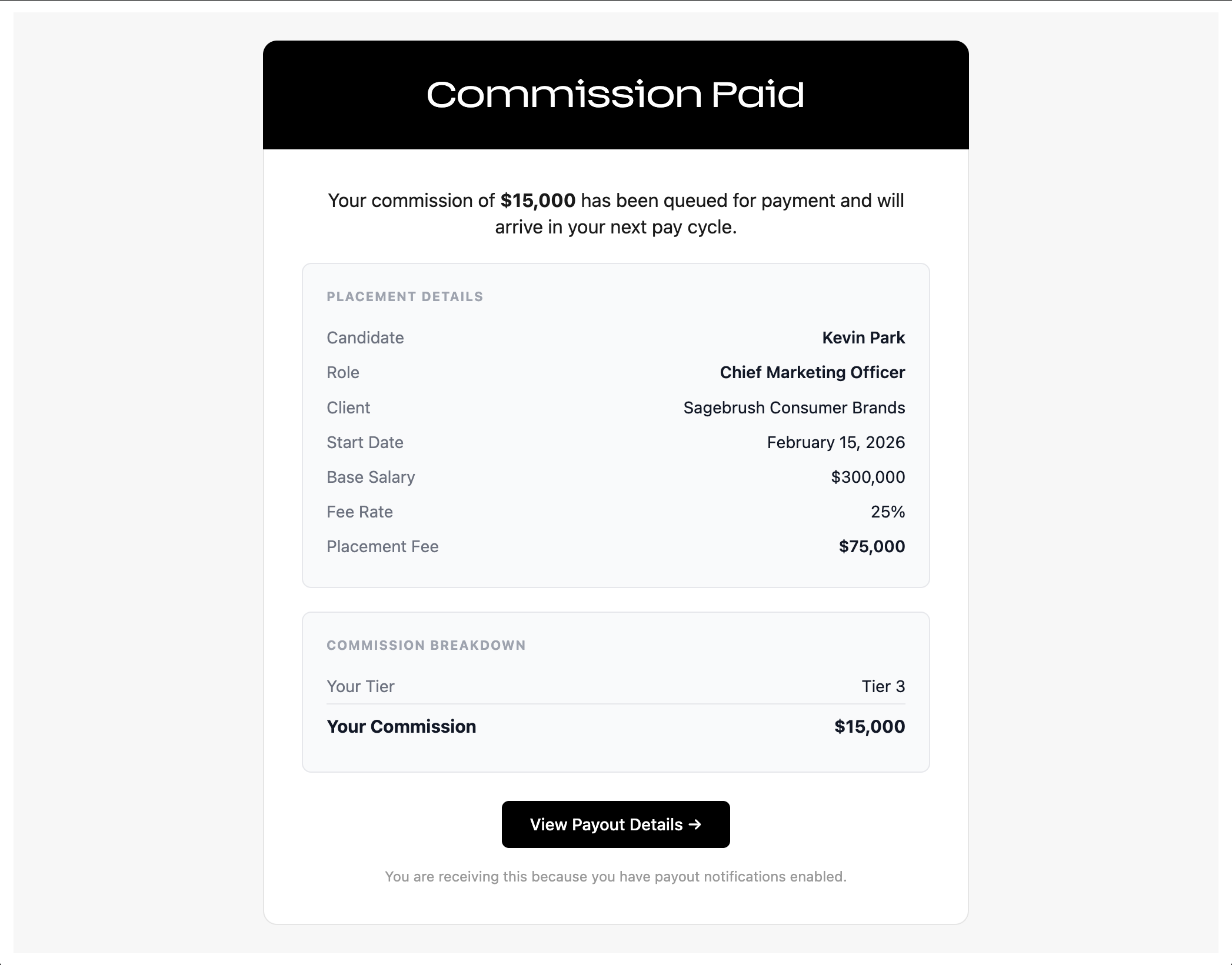Click the bold $15,000 in intro sentence
Screen dimensions: 1232x965
click(x=538, y=201)
